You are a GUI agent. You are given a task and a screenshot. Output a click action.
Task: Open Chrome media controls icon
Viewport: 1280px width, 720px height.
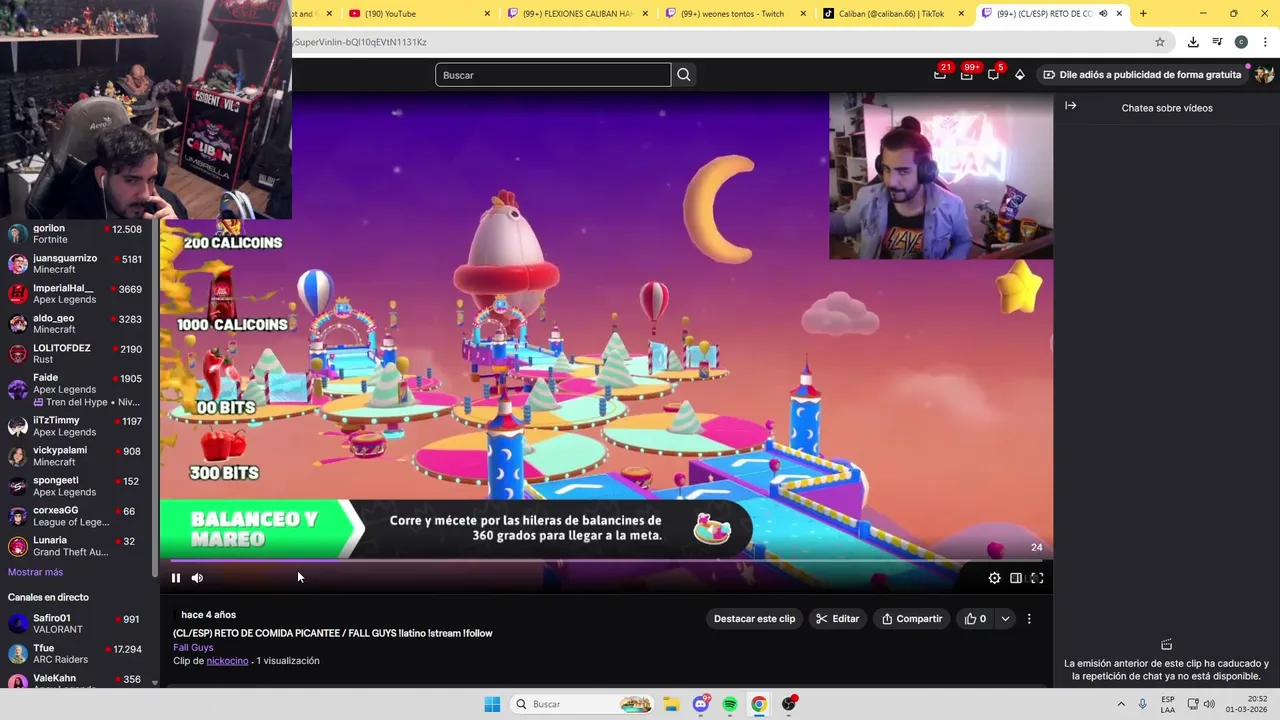(x=1217, y=42)
